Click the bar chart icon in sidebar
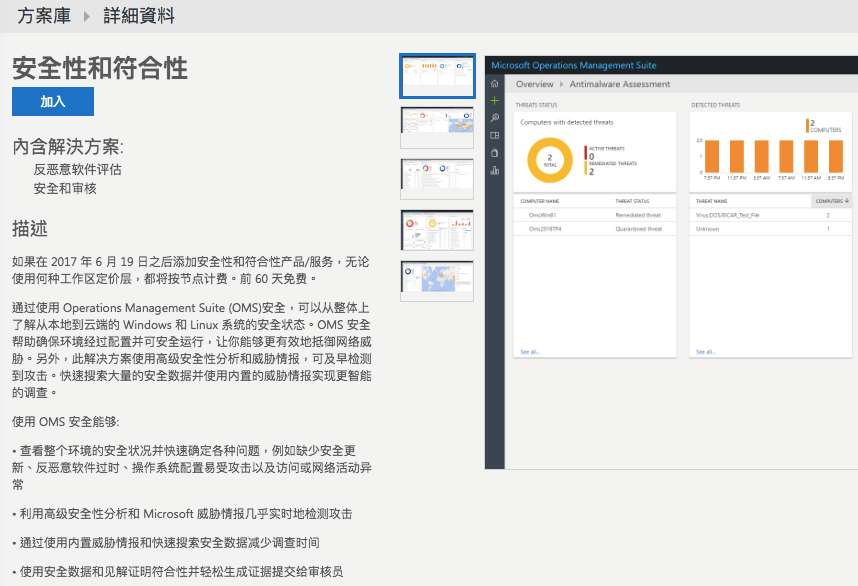858x586 pixels. click(495, 170)
